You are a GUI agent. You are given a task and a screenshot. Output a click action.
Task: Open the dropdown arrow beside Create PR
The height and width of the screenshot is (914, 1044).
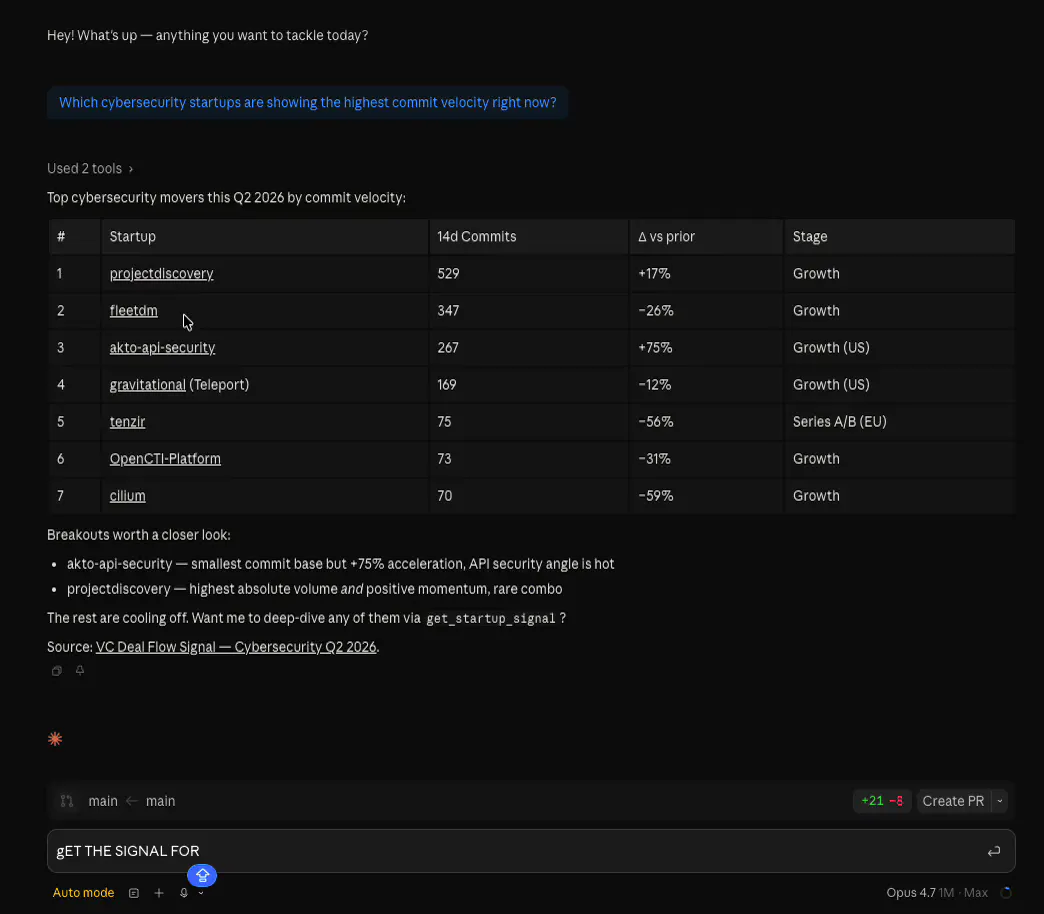point(999,801)
